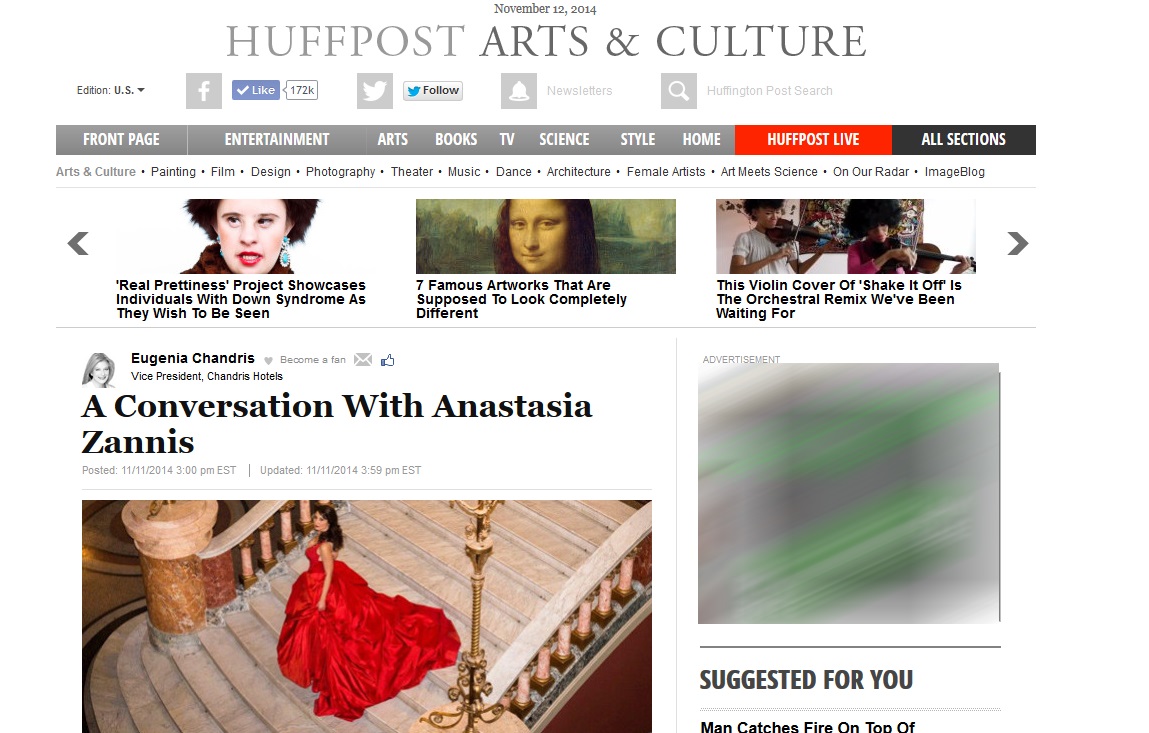This screenshot has width=1149, height=733.
Task: Open the ENTERTAINMENT navigation menu
Action: (277, 139)
